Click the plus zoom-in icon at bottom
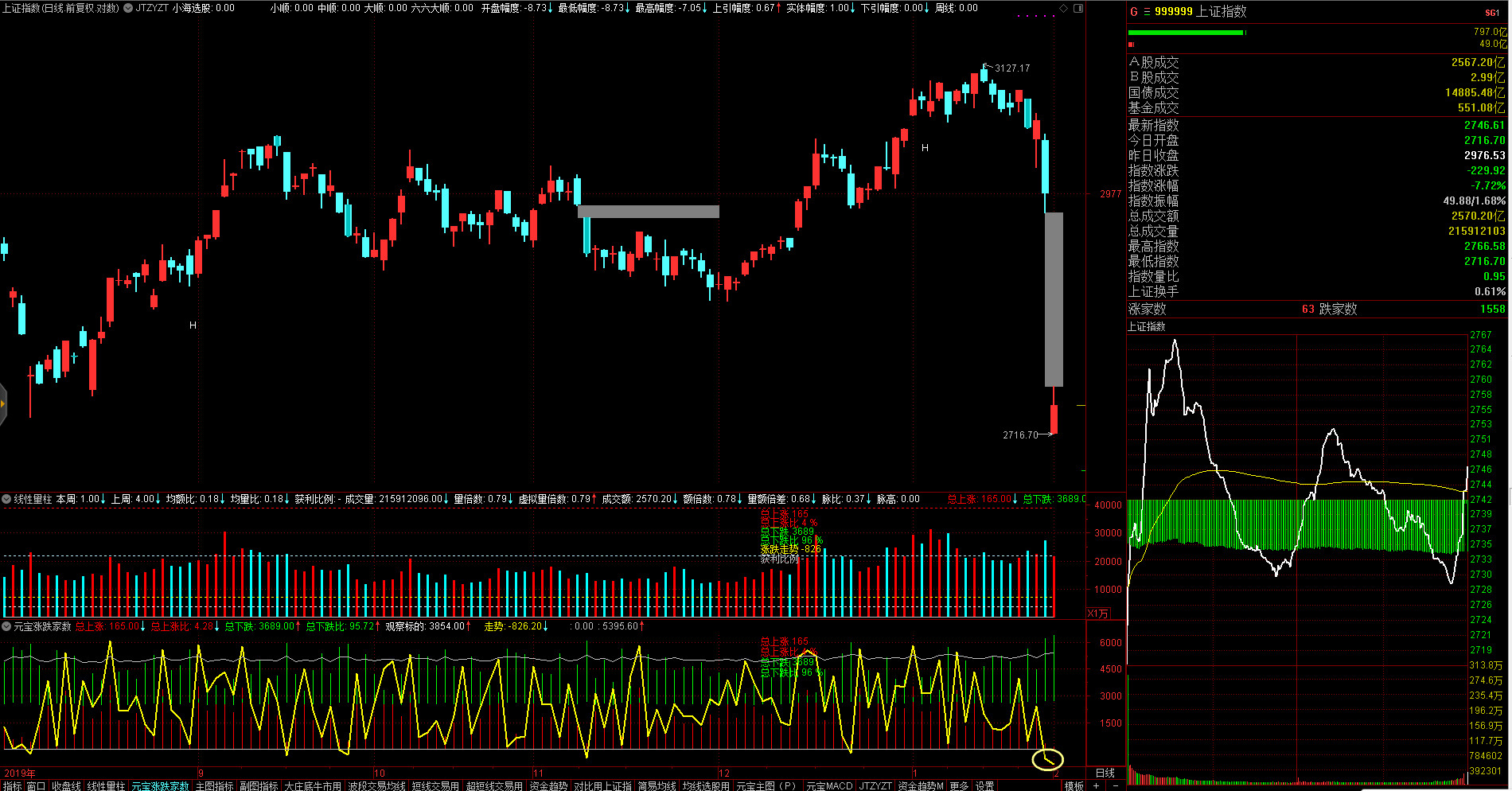Image resolution: width=1512 pixels, height=791 pixels. (x=1097, y=785)
